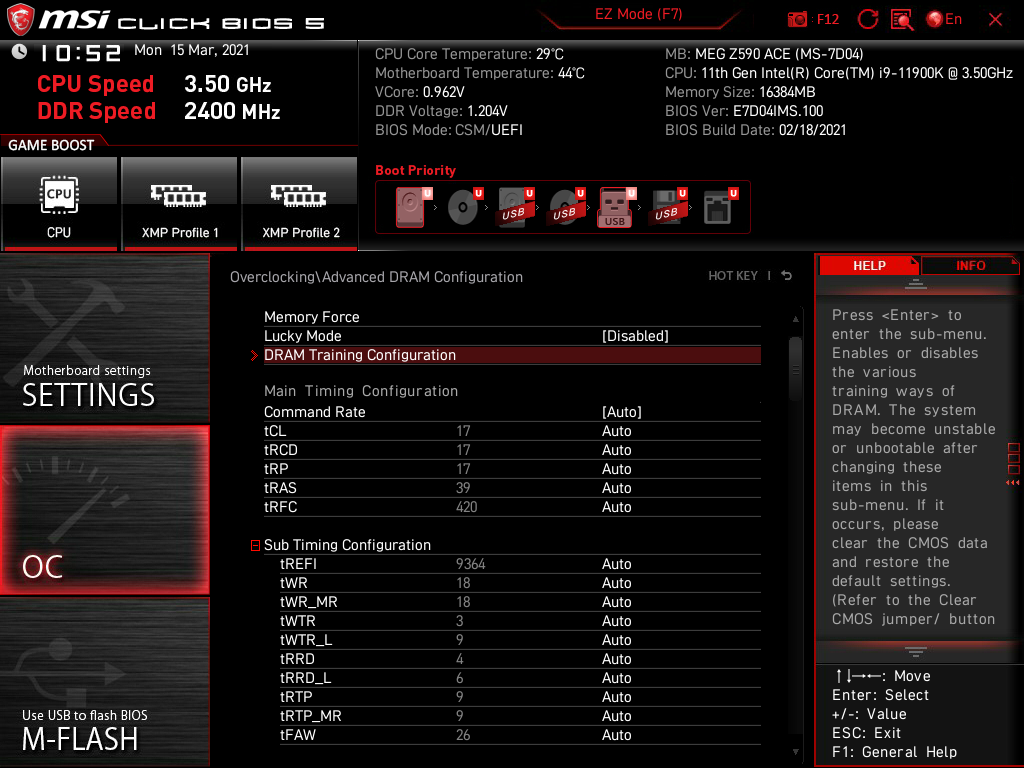Toggle XMP Profile 1

[x=179, y=204]
